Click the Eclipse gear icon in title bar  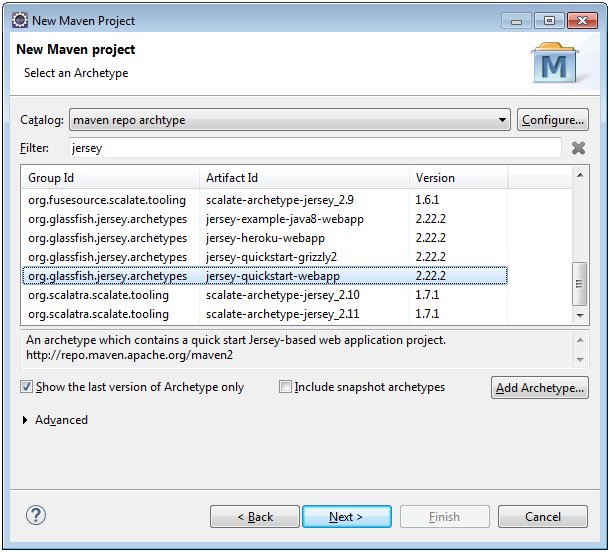pos(19,20)
